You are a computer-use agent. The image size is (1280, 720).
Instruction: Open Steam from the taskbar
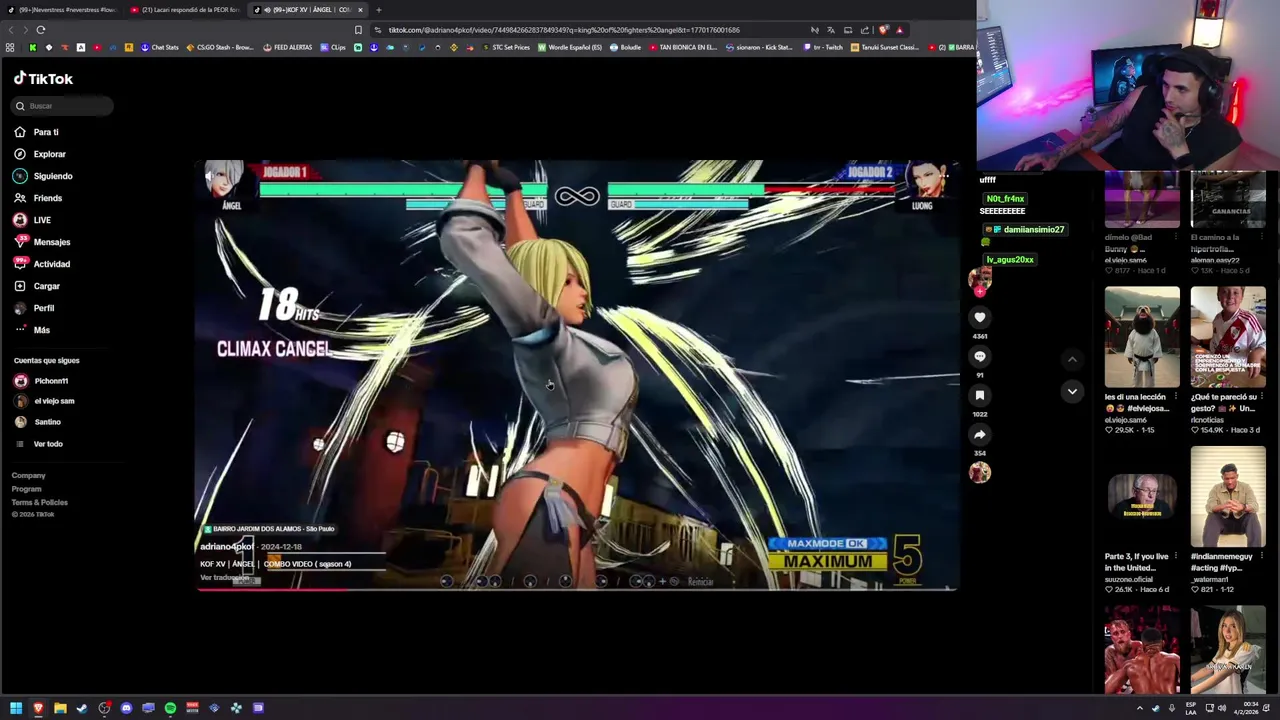point(82,708)
